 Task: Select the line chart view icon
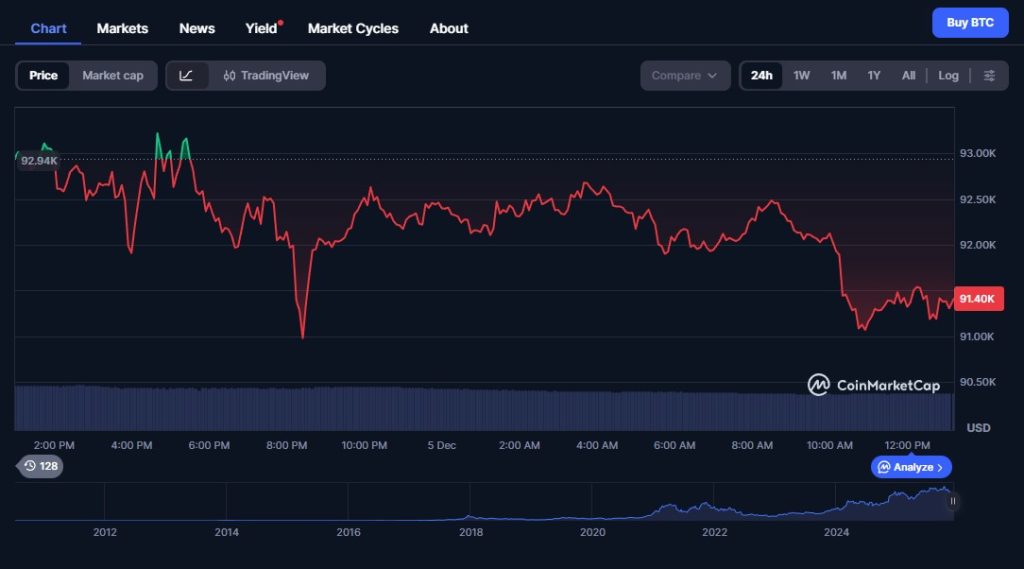[187, 76]
